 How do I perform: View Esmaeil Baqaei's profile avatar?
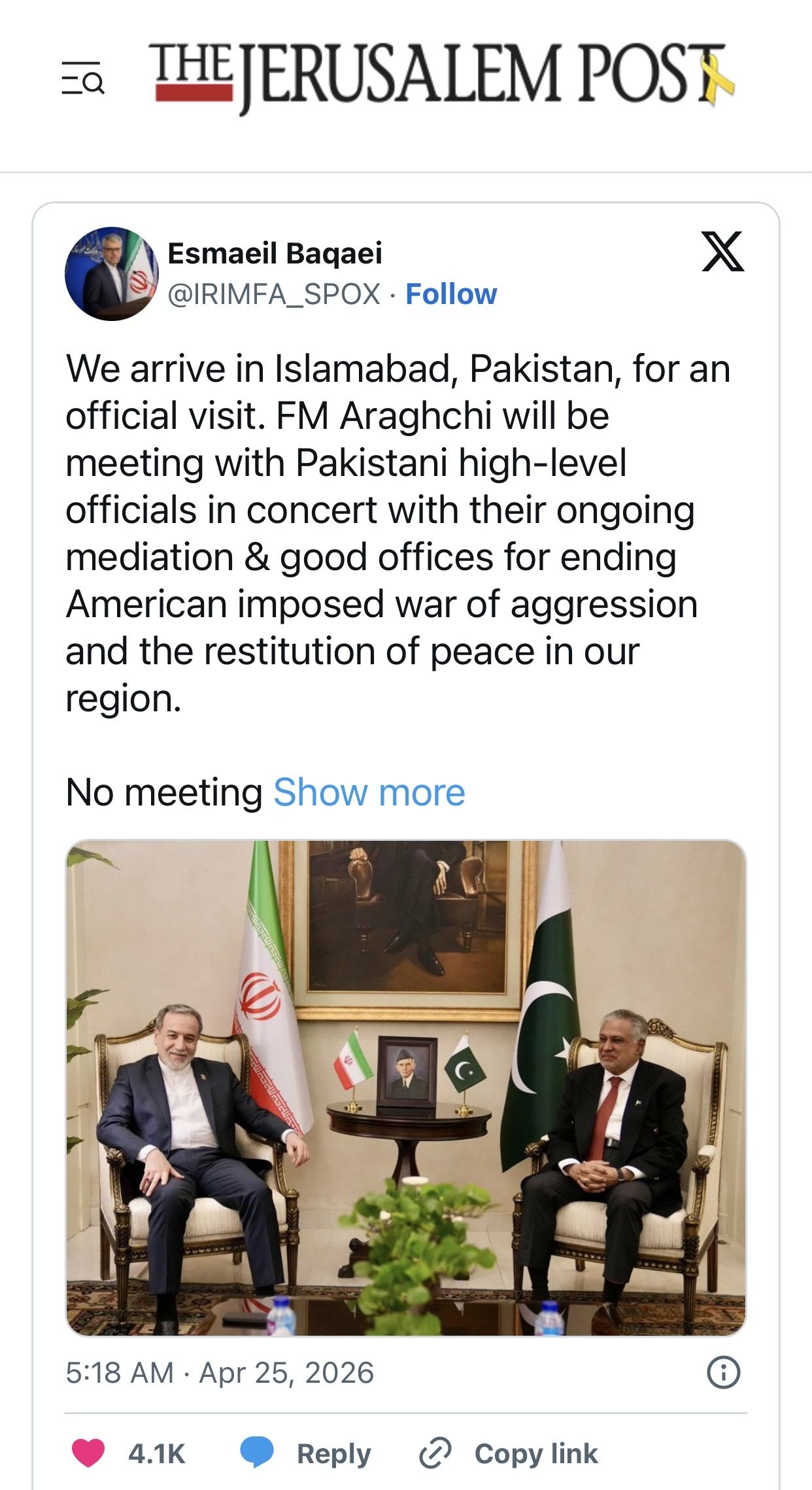point(112,273)
